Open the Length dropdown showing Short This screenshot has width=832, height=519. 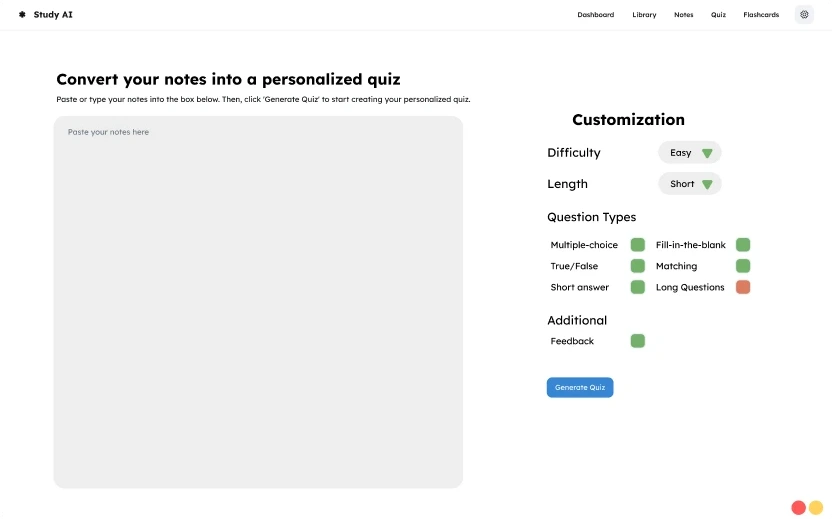tap(689, 184)
